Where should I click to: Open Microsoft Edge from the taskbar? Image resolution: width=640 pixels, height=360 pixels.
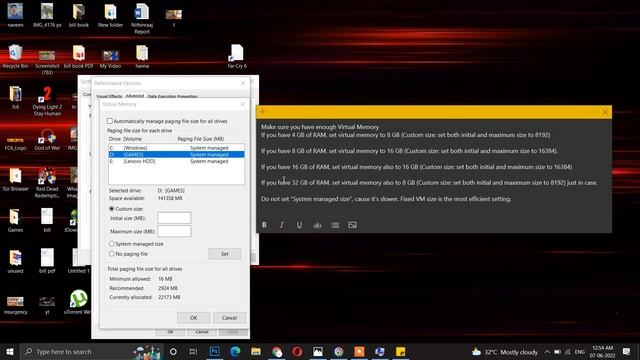click(235, 351)
